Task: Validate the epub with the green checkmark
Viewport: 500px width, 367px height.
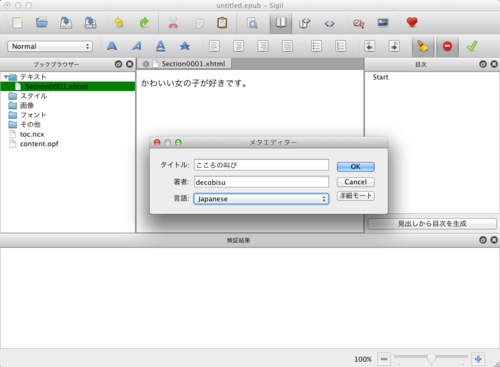Action: tap(472, 46)
